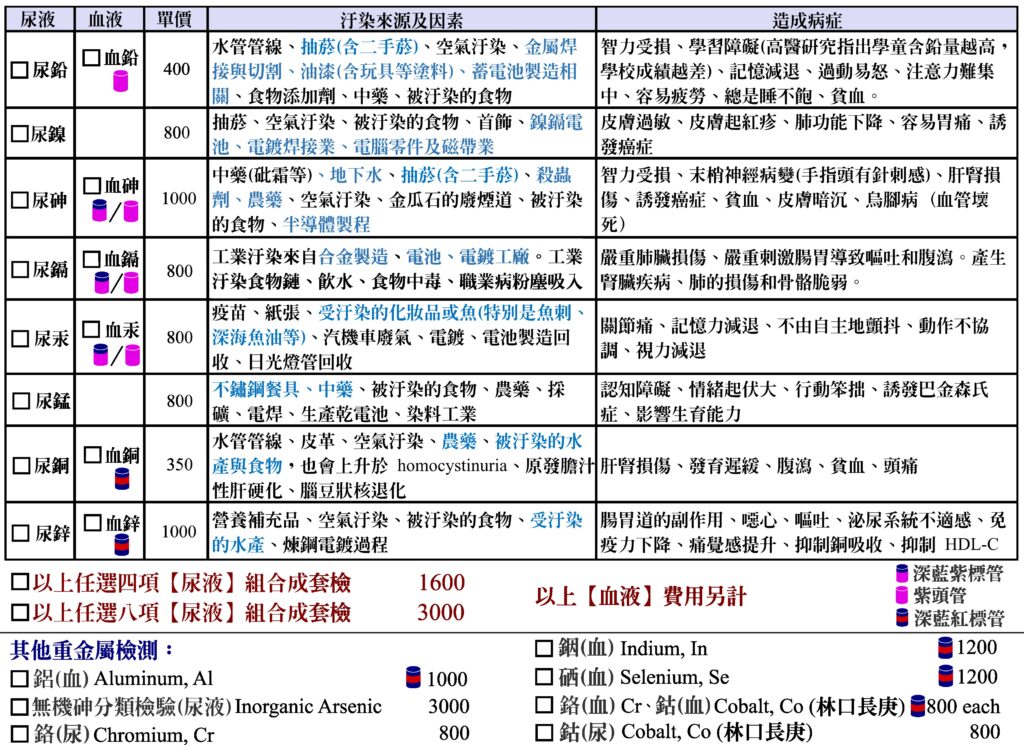Click the 造成病症 column header
The height and width of the screenshot is (745, 1024).
[x=807, y=20]
